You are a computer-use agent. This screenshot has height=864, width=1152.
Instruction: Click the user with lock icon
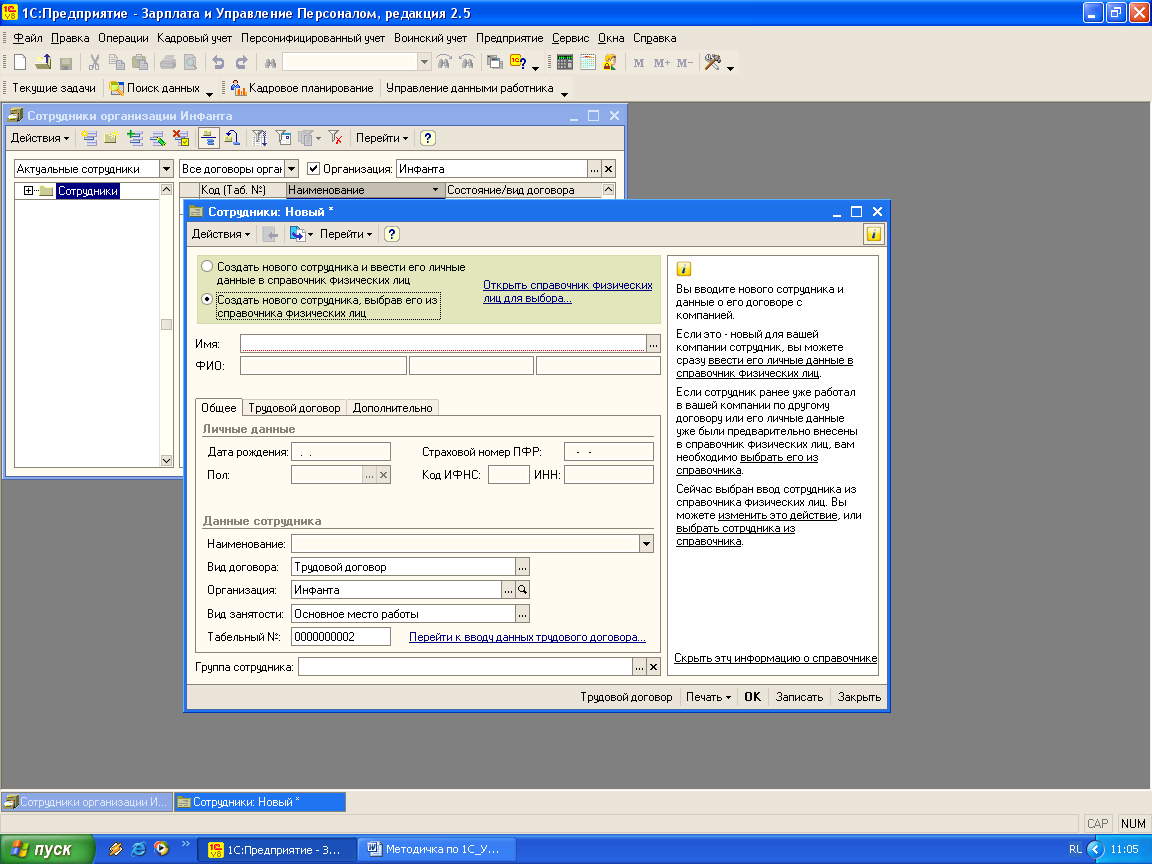[x=610, y=62]
